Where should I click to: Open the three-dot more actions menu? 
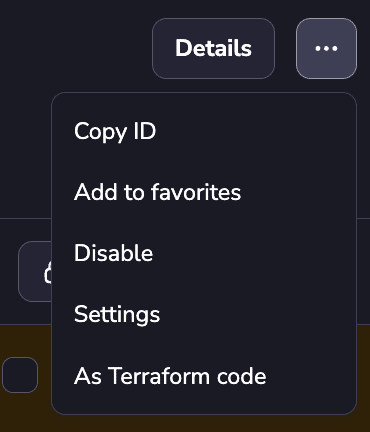(326, 49)
